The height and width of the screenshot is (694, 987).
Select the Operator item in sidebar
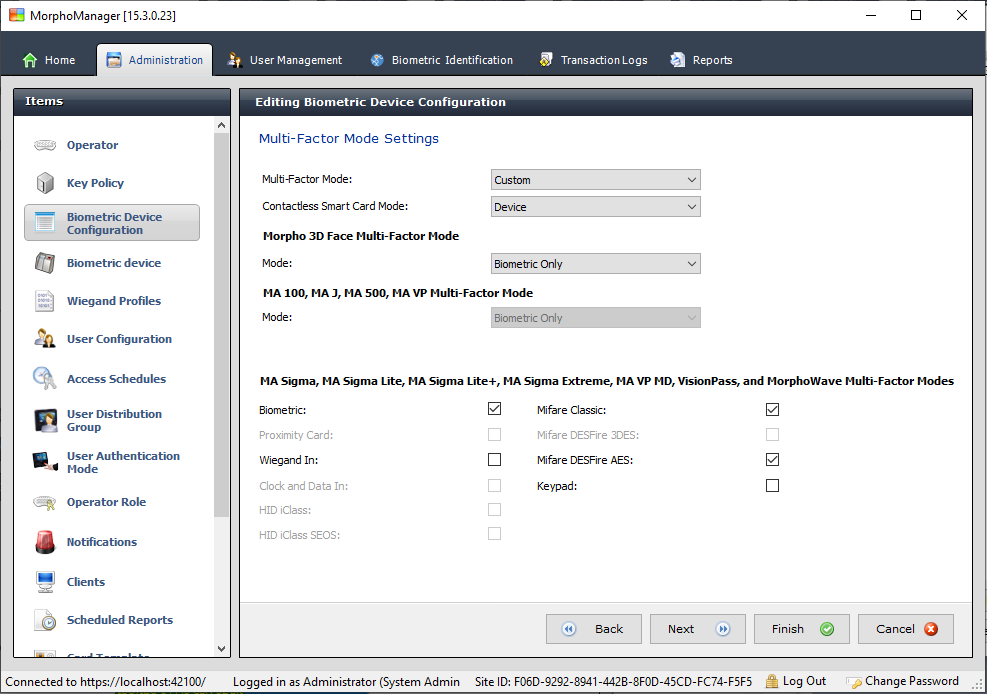click(91, 145)
